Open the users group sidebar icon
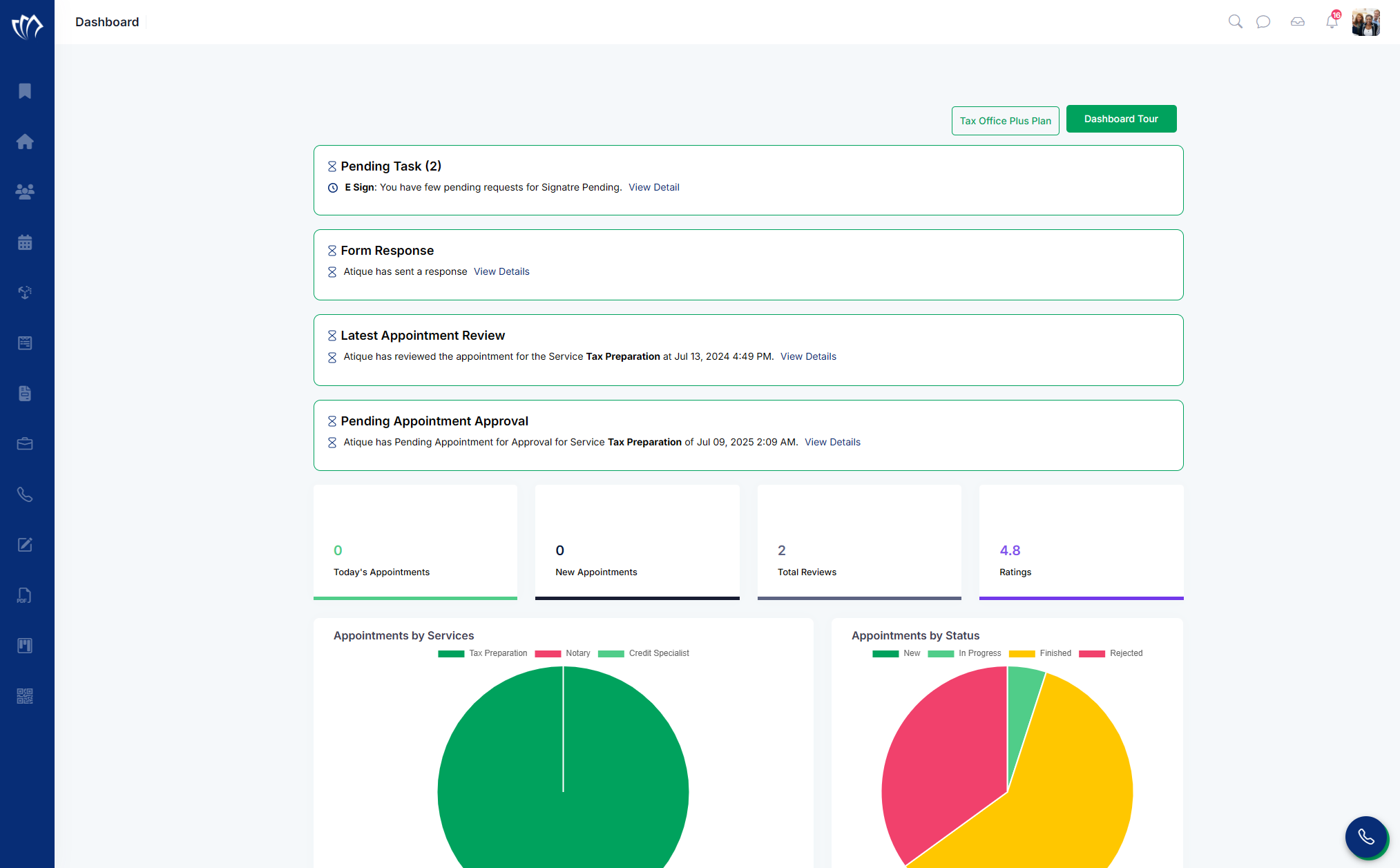Image resolution: width=1400 pixels, height=868 pixels. tap(25, 192)
